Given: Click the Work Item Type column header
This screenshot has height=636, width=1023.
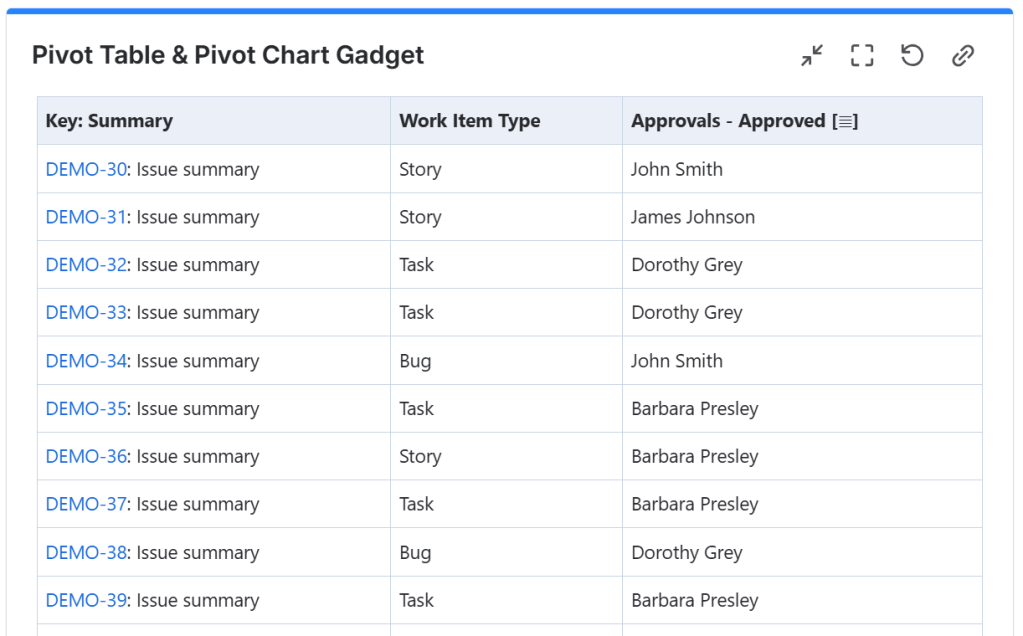Looking at the screenshot, I should [x=469, y=121].
